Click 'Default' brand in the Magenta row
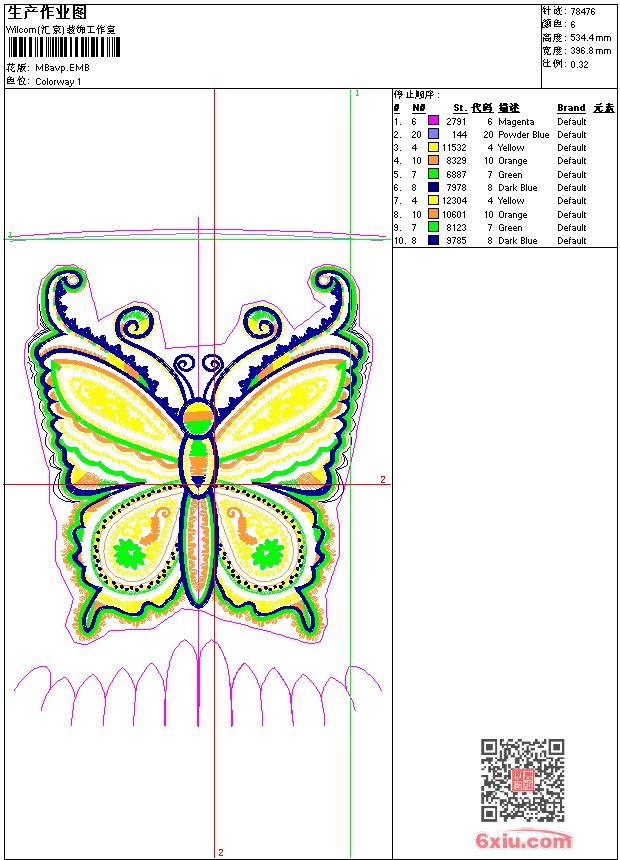The image size is (620, 860). (571, 122)
